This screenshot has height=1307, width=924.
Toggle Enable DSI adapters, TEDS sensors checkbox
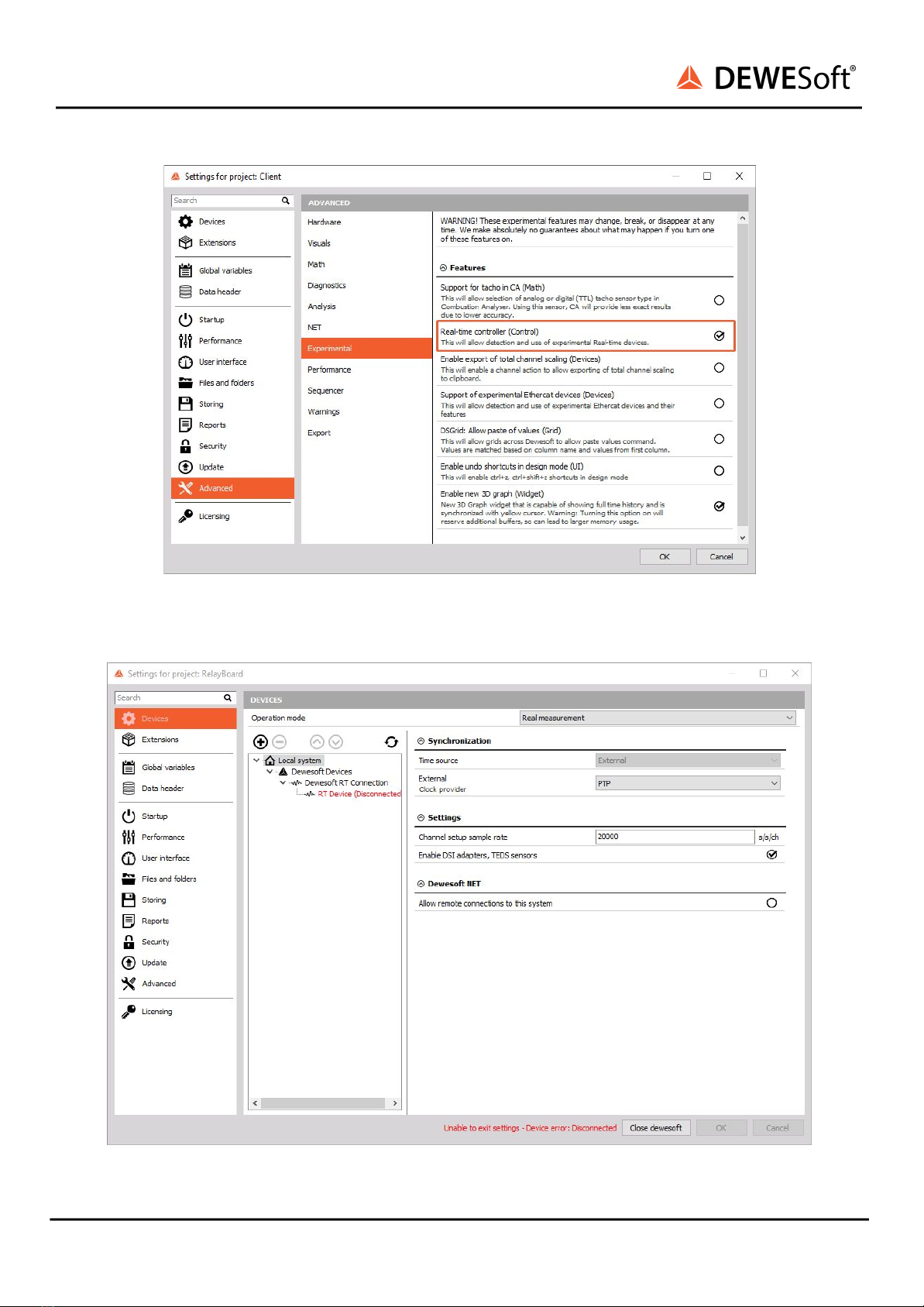771,855
